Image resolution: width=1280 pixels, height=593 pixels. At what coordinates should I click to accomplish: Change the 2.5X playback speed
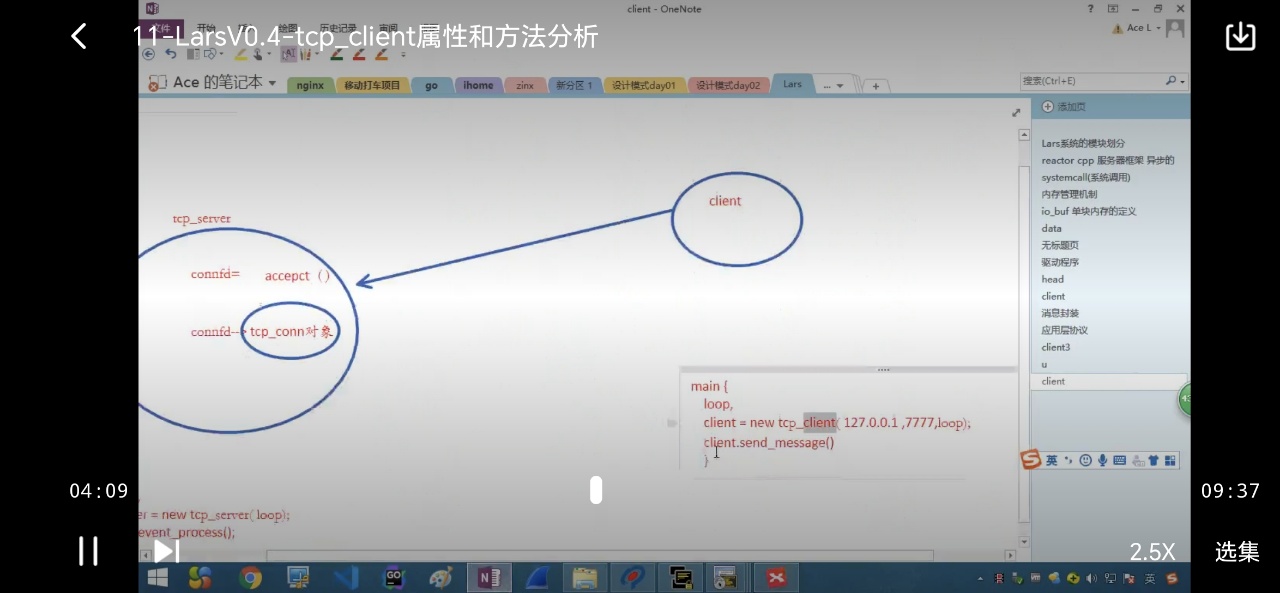coord(1152,551)
